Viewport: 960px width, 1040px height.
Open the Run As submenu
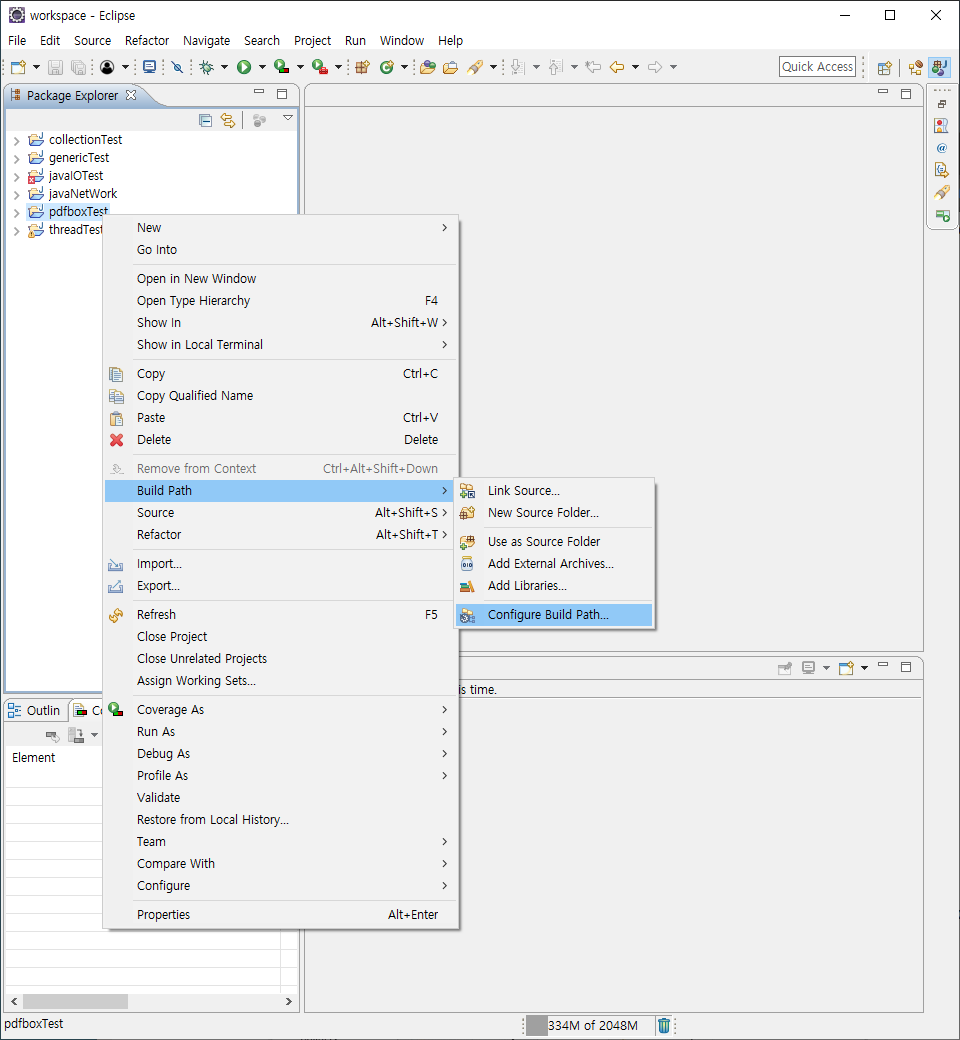pos(281,732)
